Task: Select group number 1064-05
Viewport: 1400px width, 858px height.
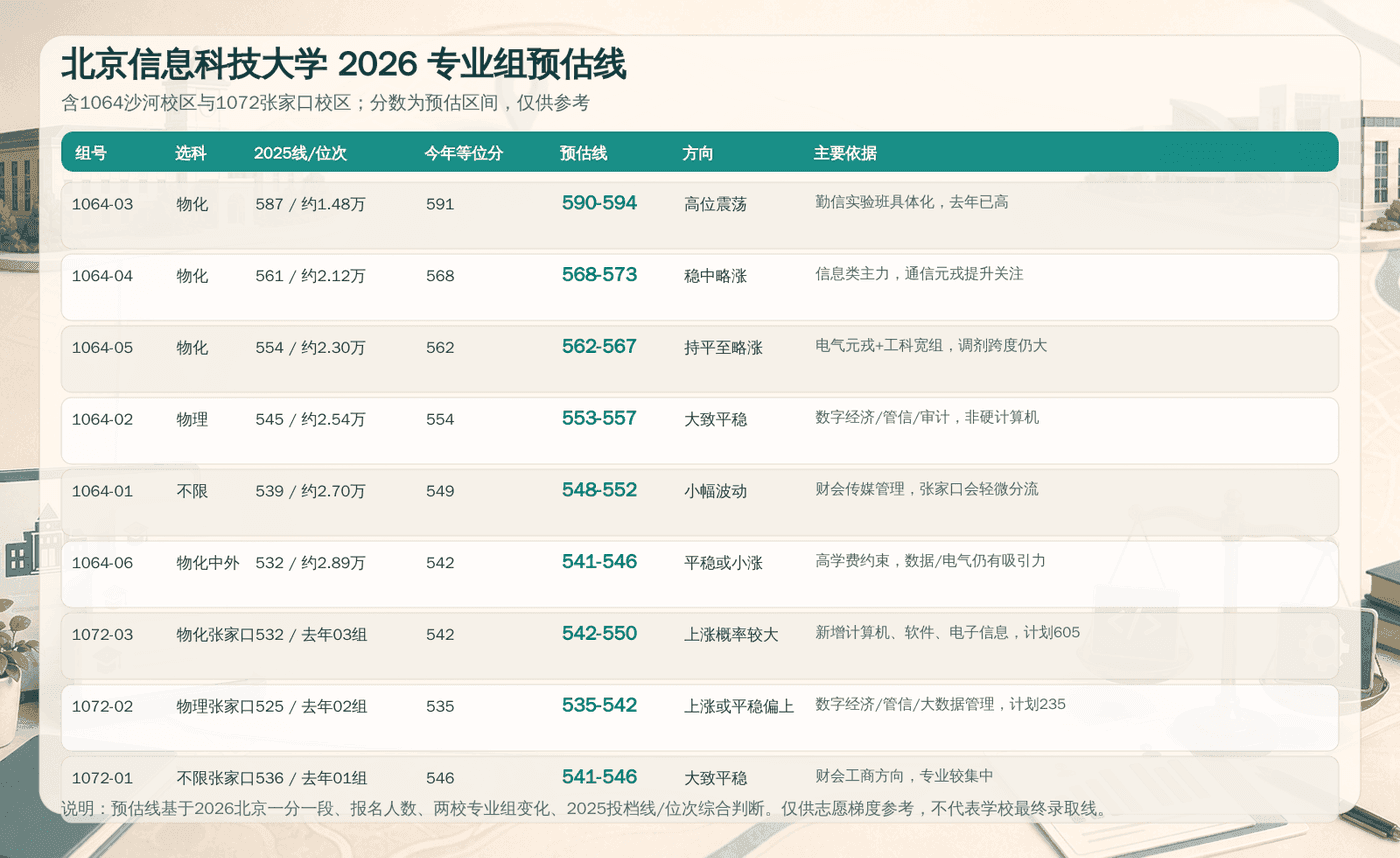Action: point(102,348)
